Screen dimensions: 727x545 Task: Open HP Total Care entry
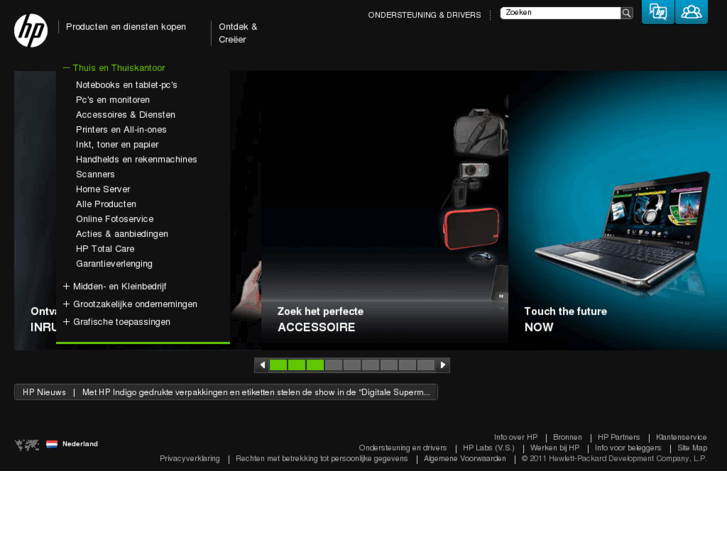point(105,249)
